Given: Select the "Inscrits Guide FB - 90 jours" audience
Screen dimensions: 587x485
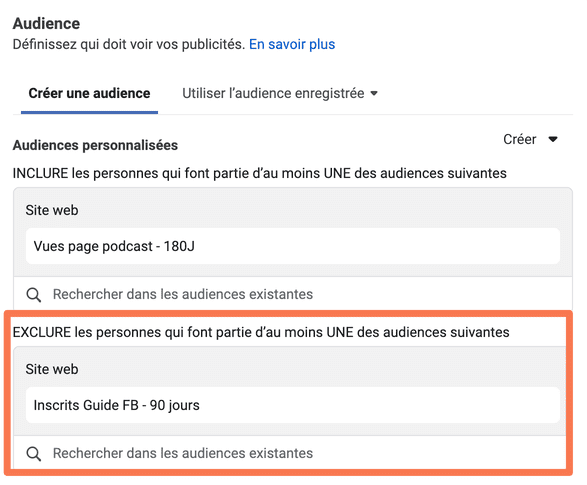Looking at the screenshot, I should point(293,405).
